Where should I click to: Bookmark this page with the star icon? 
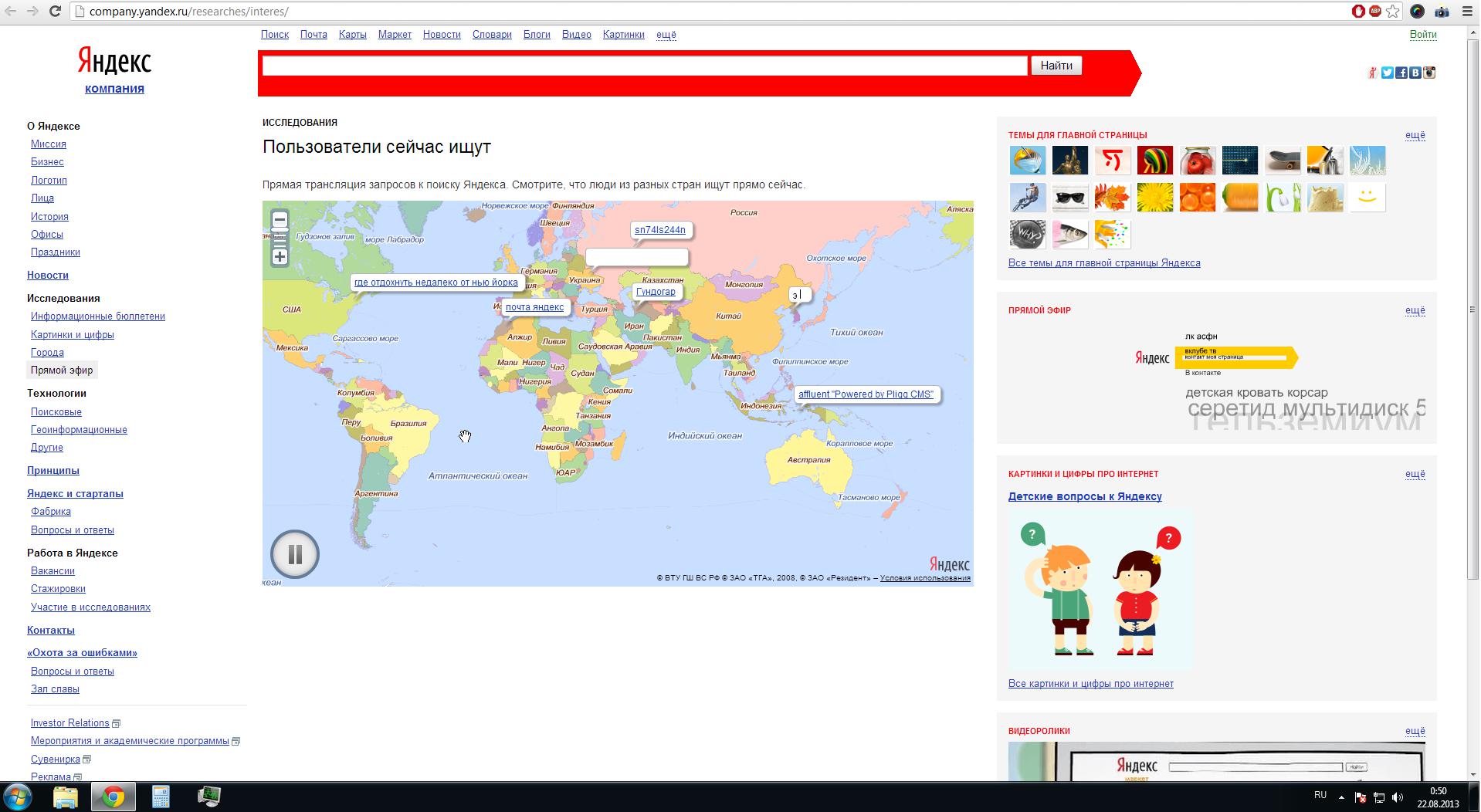tap(1393, 12)
